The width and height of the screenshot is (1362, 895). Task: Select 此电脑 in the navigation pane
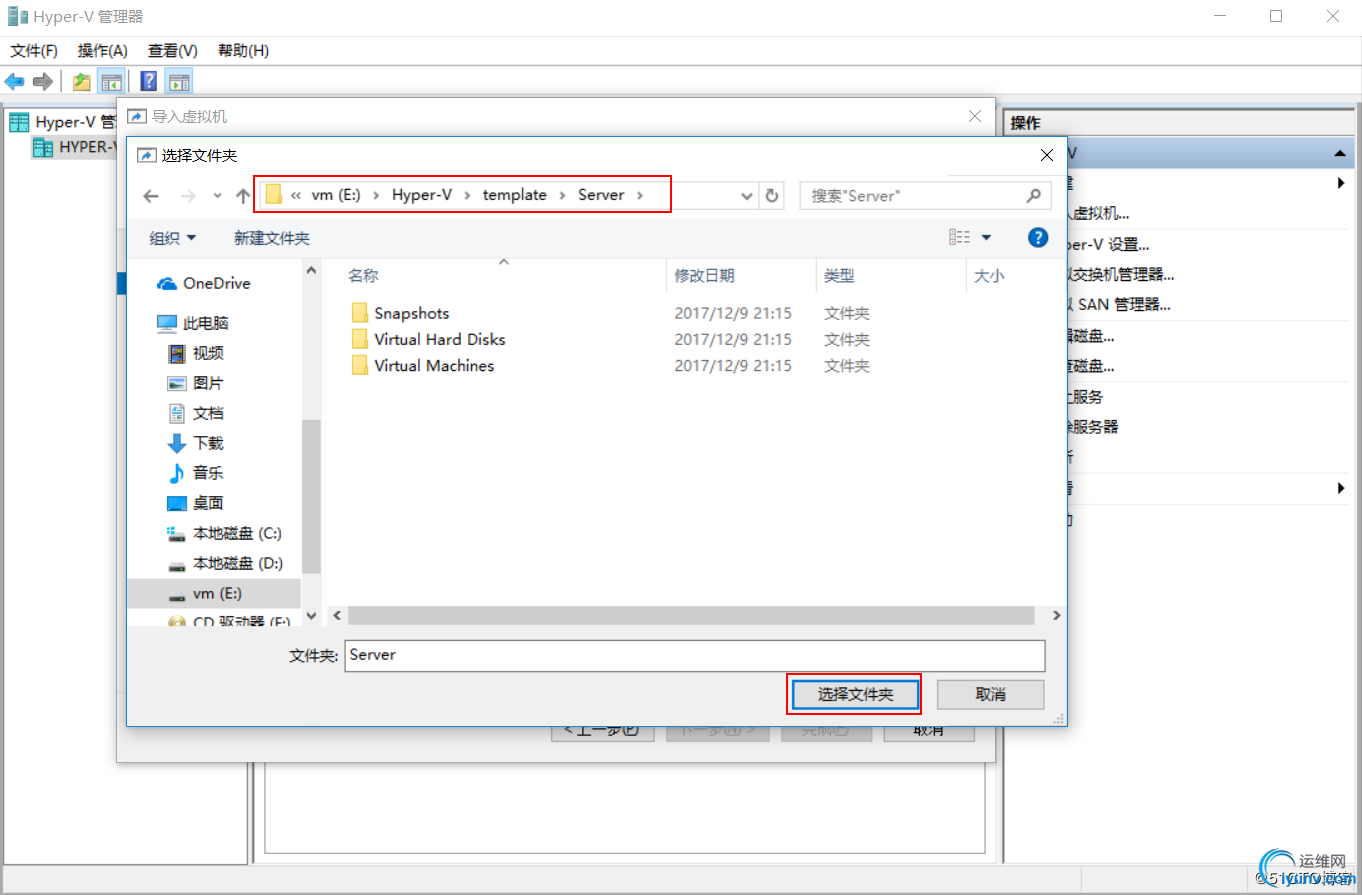(193, 324)
